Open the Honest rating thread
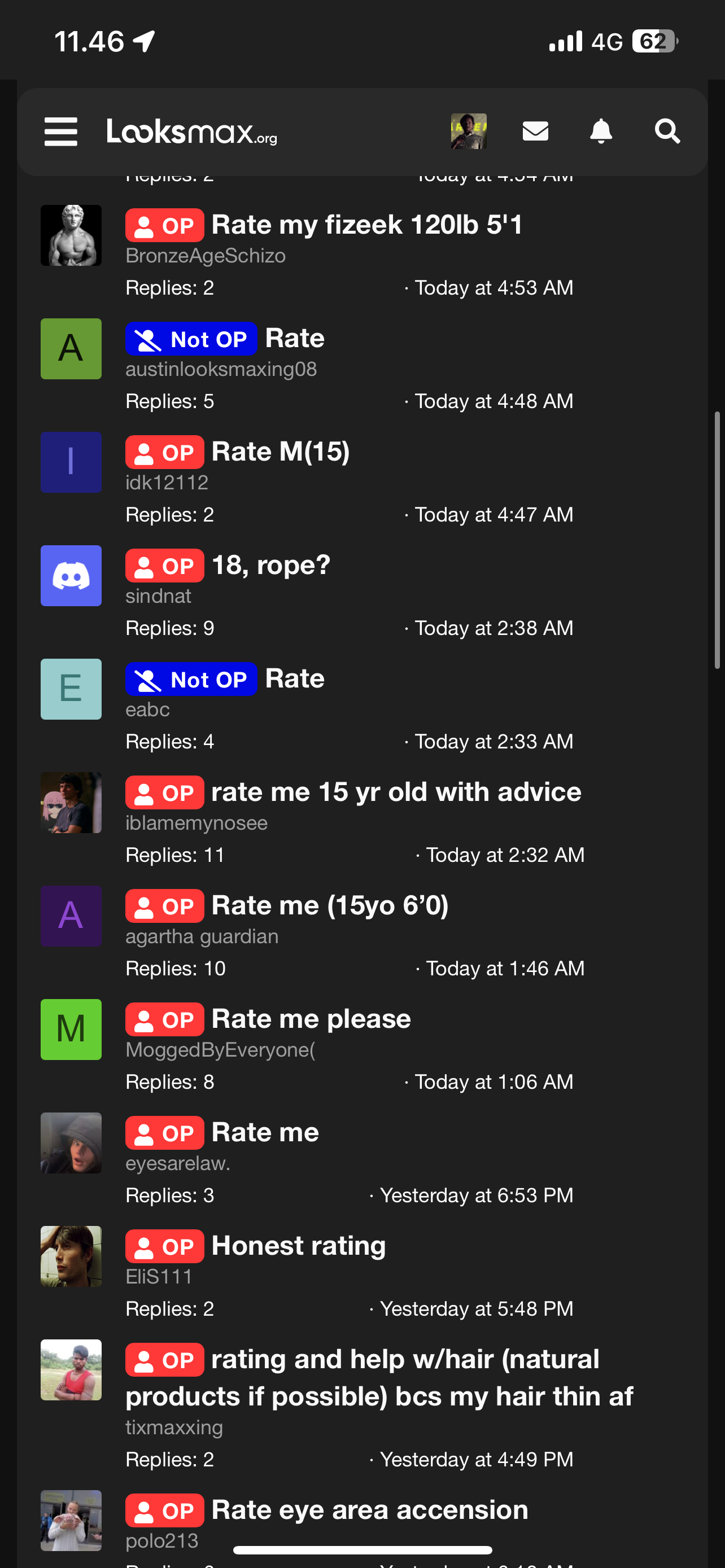725x1568 pixels. pos(298,1246)
